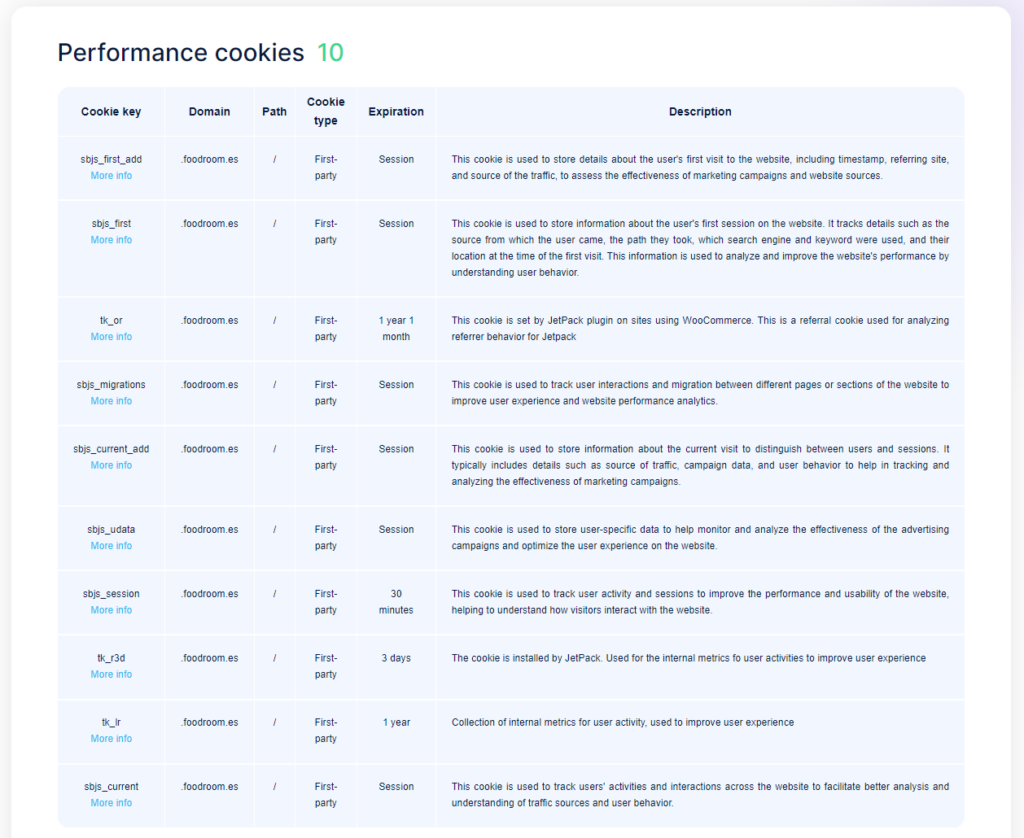Click the Performance cookies heading
This screenshot has height=838, width=1024.
181,53
